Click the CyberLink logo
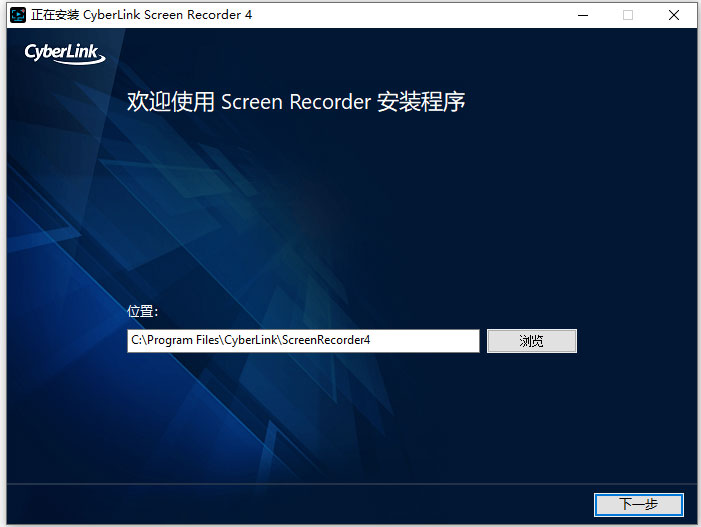Screen dimensions: 701x527 (65, 54)
